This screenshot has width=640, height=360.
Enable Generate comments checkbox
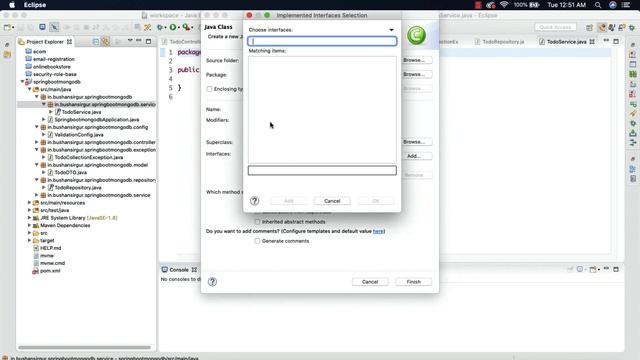coord(257,241)
